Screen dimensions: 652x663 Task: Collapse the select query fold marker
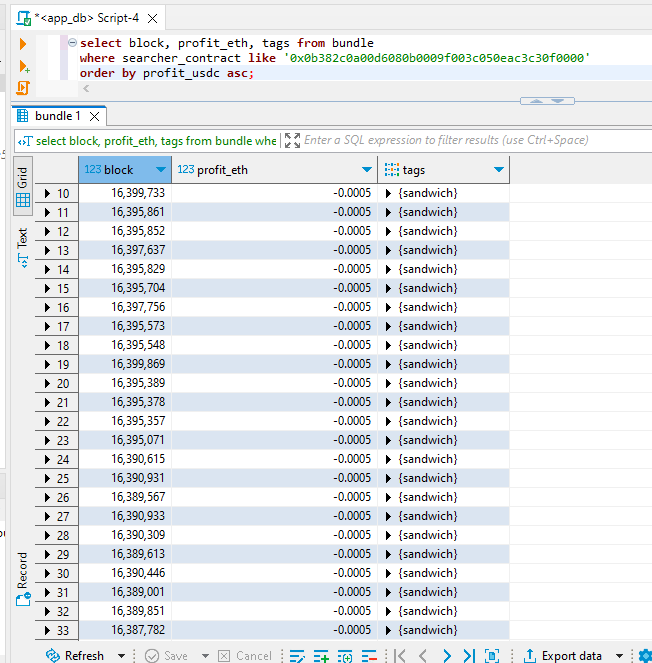coord(72,42)
